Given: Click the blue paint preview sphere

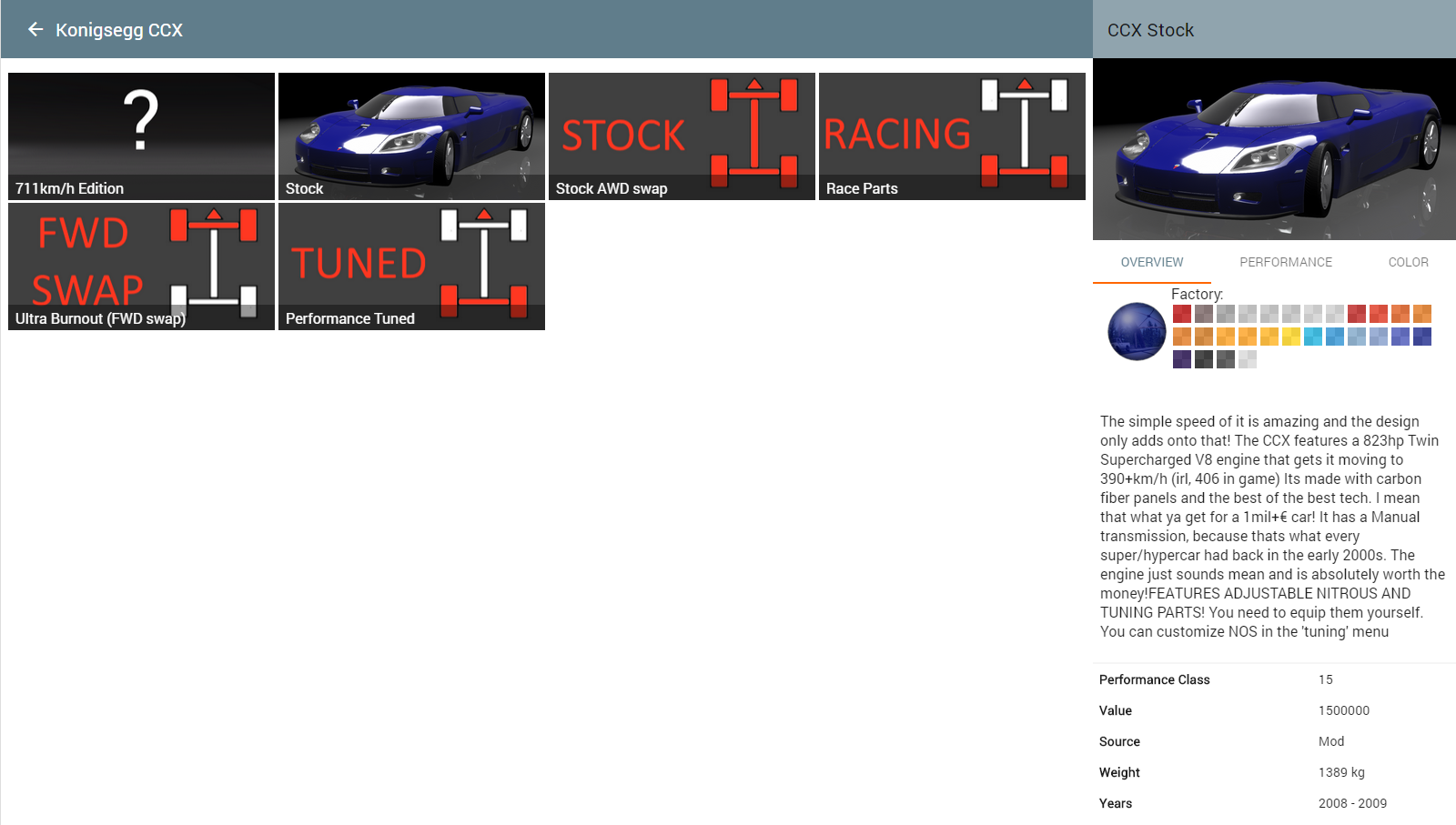Looking at the screenshot, I should (1137, 331).
